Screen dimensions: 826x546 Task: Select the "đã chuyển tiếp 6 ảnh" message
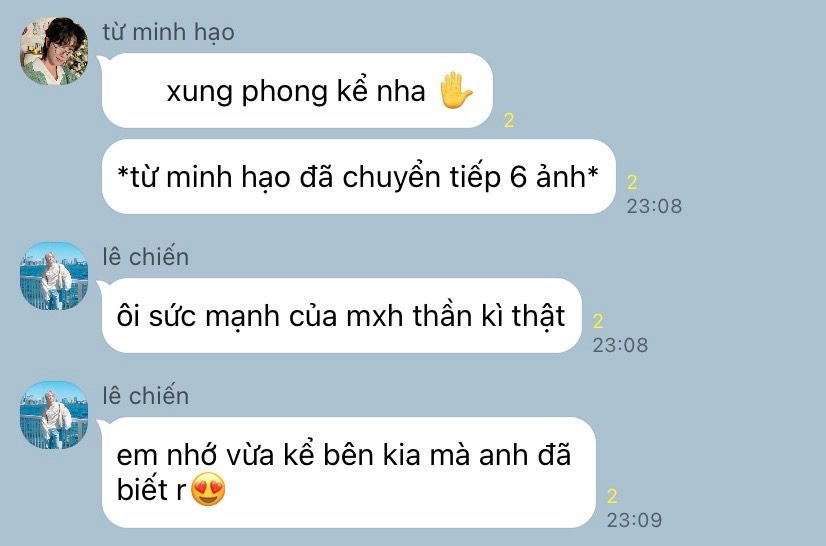[x=358, y=177]
